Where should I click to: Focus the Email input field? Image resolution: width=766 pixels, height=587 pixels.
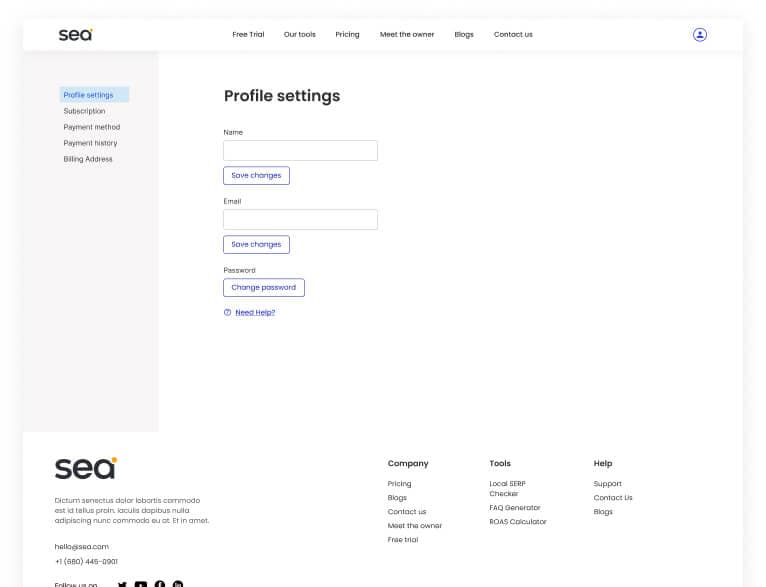click(x=300, y=220)
